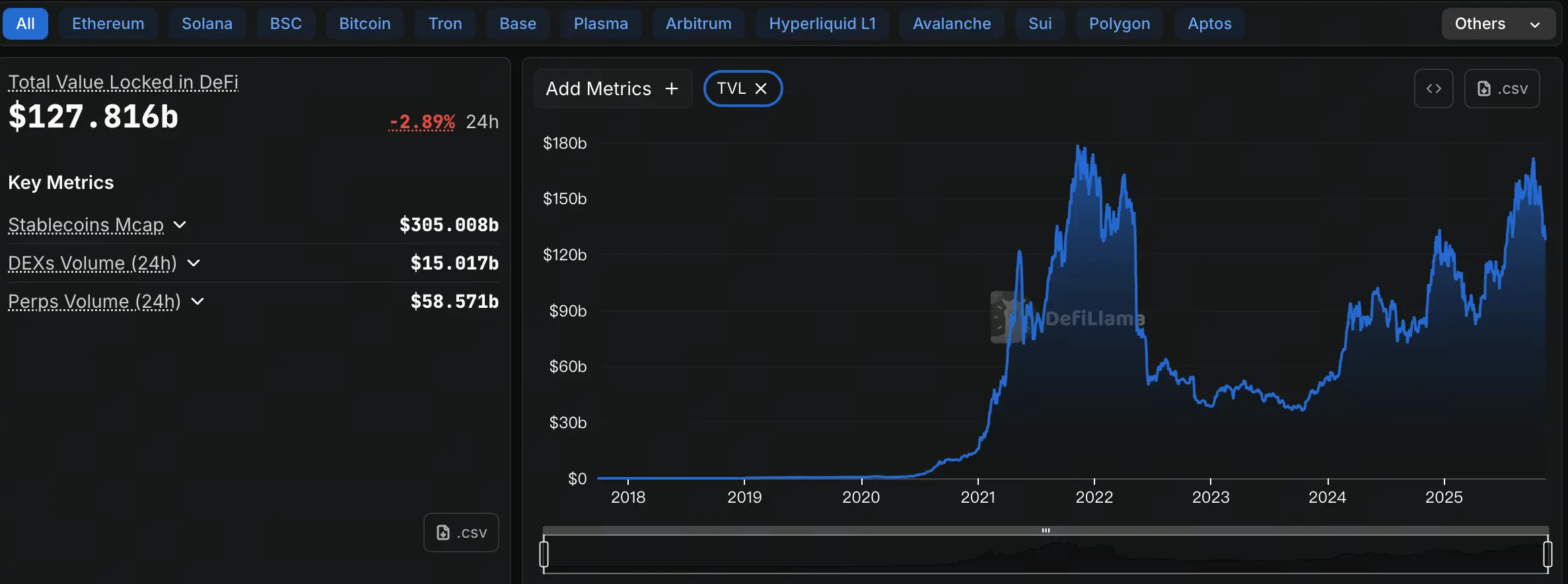Click the -2.89% 24h change value
Image resolution: width=1568 pixels, height=584 pixels.
422,122
